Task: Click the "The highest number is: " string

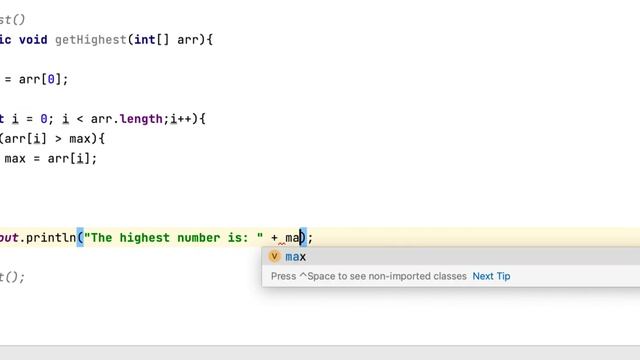Action: click(x=173, y=238)
